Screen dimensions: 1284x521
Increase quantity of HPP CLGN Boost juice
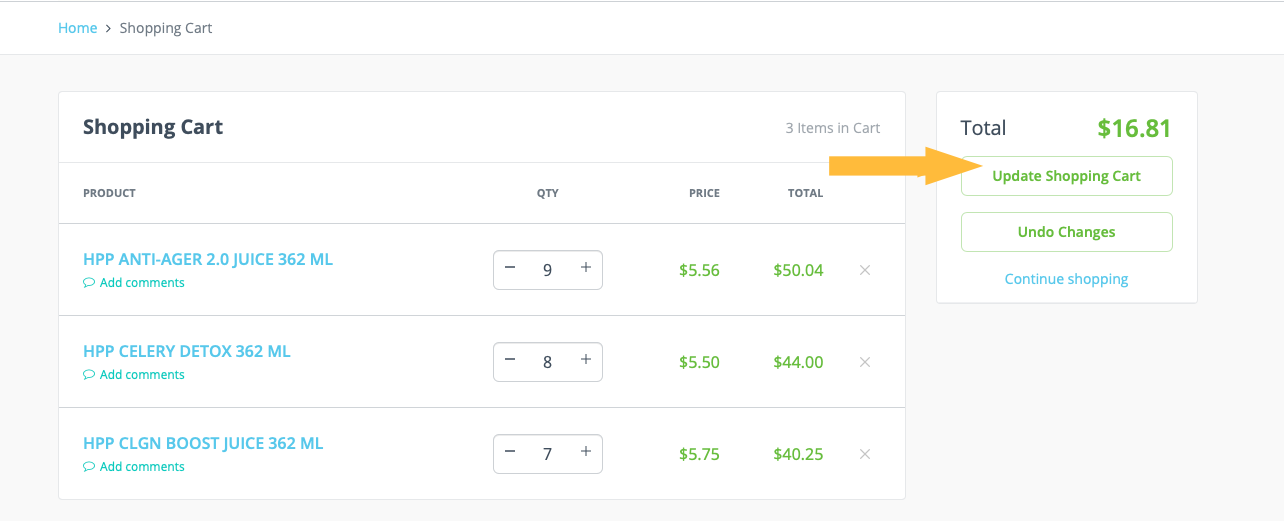point(586,452)
